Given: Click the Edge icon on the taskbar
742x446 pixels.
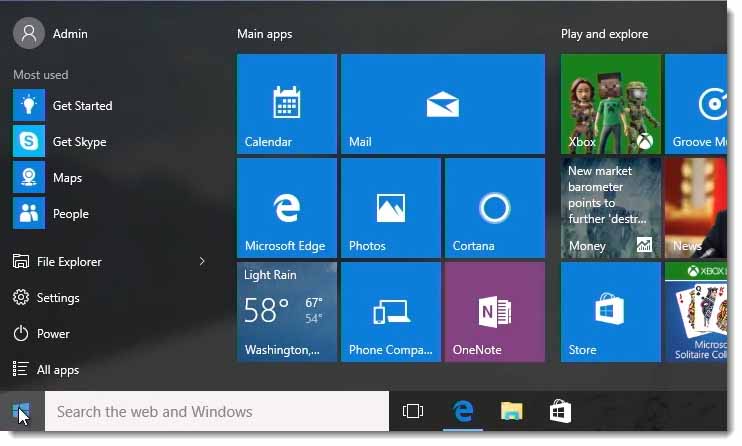Looking at the screenshot, I should coord(463,411).
